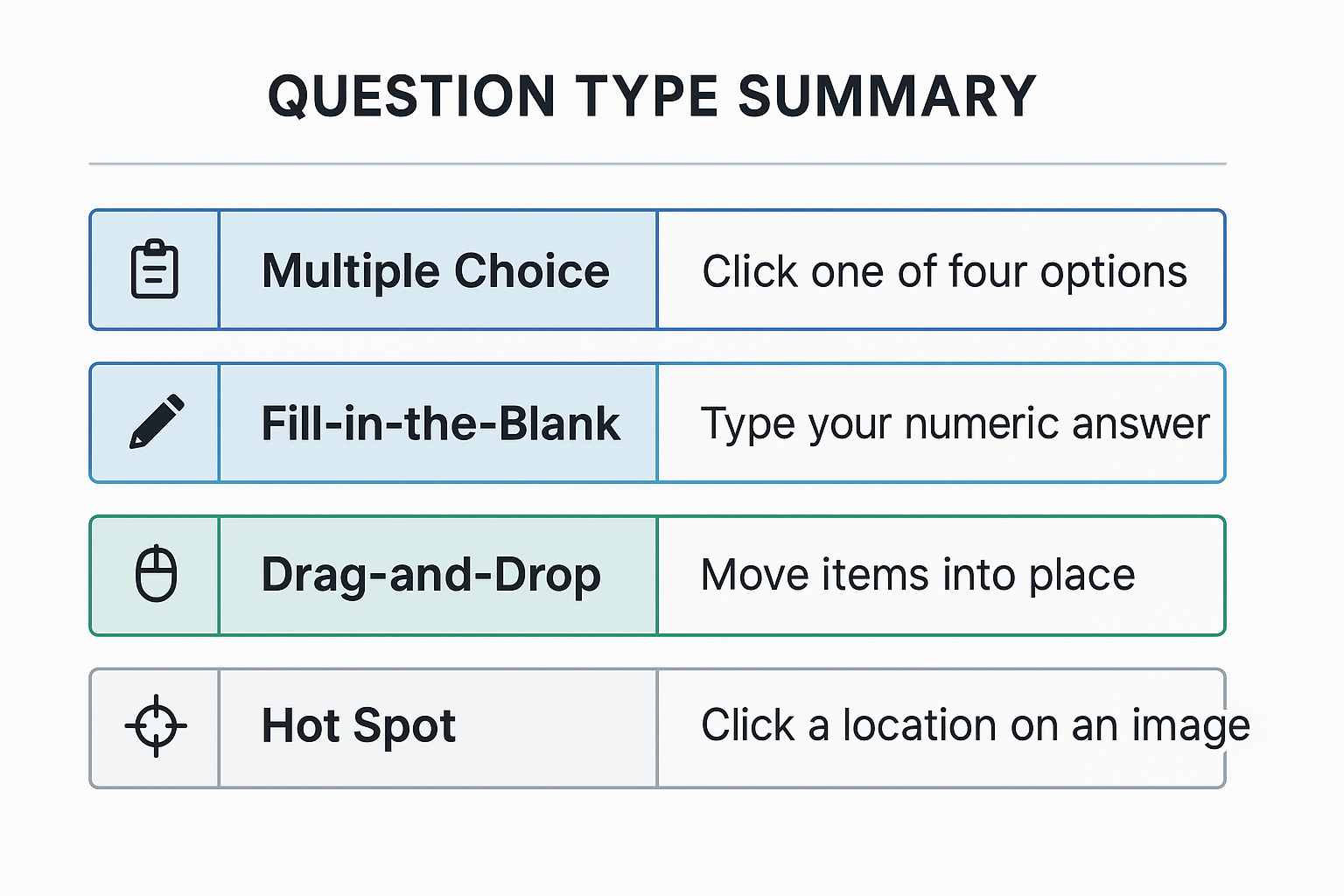Choose the Hot Spot label
Viewport: 1344px width, 896px height.
[359, 726]
